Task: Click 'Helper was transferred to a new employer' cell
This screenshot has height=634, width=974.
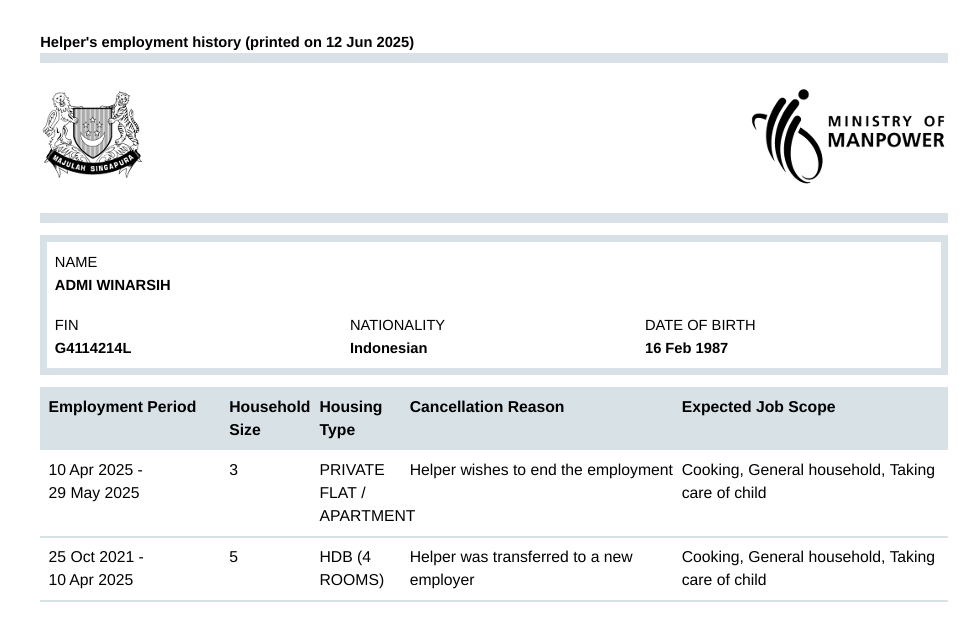Action: (x=521, y=568)
